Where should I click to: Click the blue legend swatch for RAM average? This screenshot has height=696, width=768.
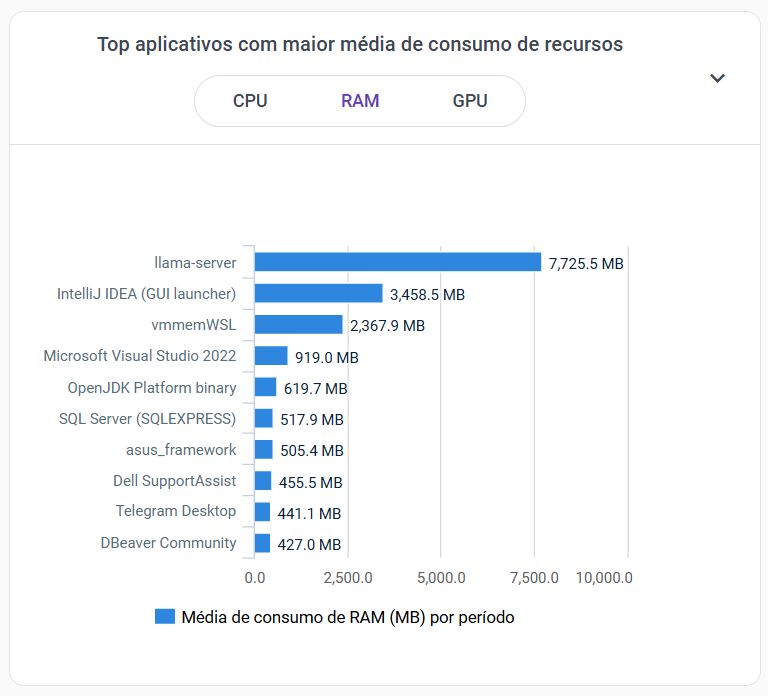tap(165, 617)
